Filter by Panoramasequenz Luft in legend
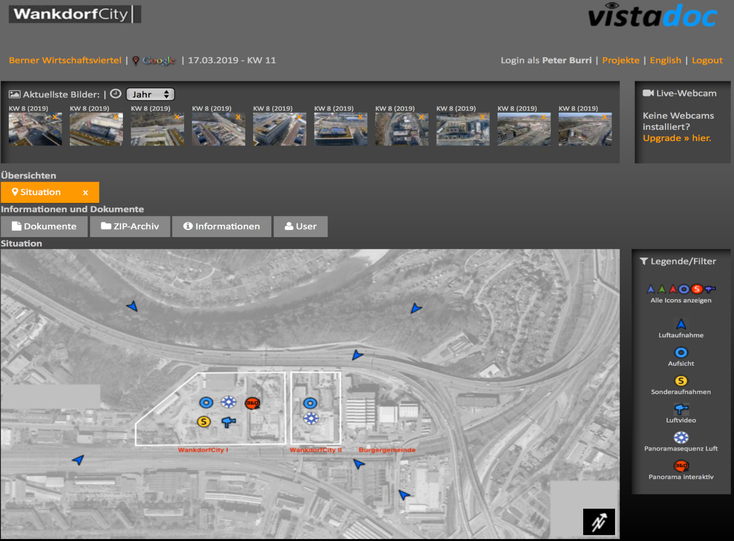 (x=681, y=442)
